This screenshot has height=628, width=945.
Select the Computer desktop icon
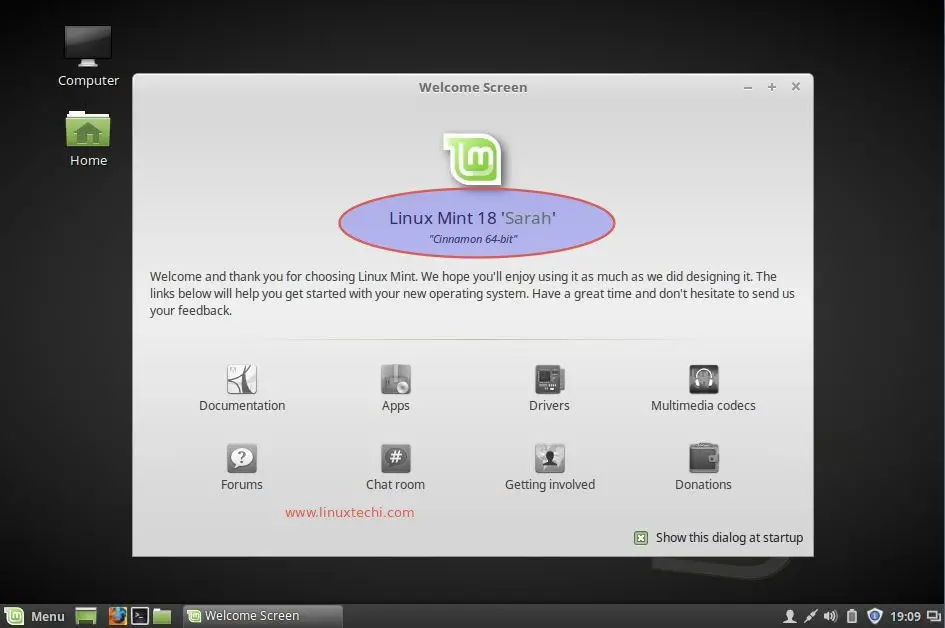(x=88, y=46)
